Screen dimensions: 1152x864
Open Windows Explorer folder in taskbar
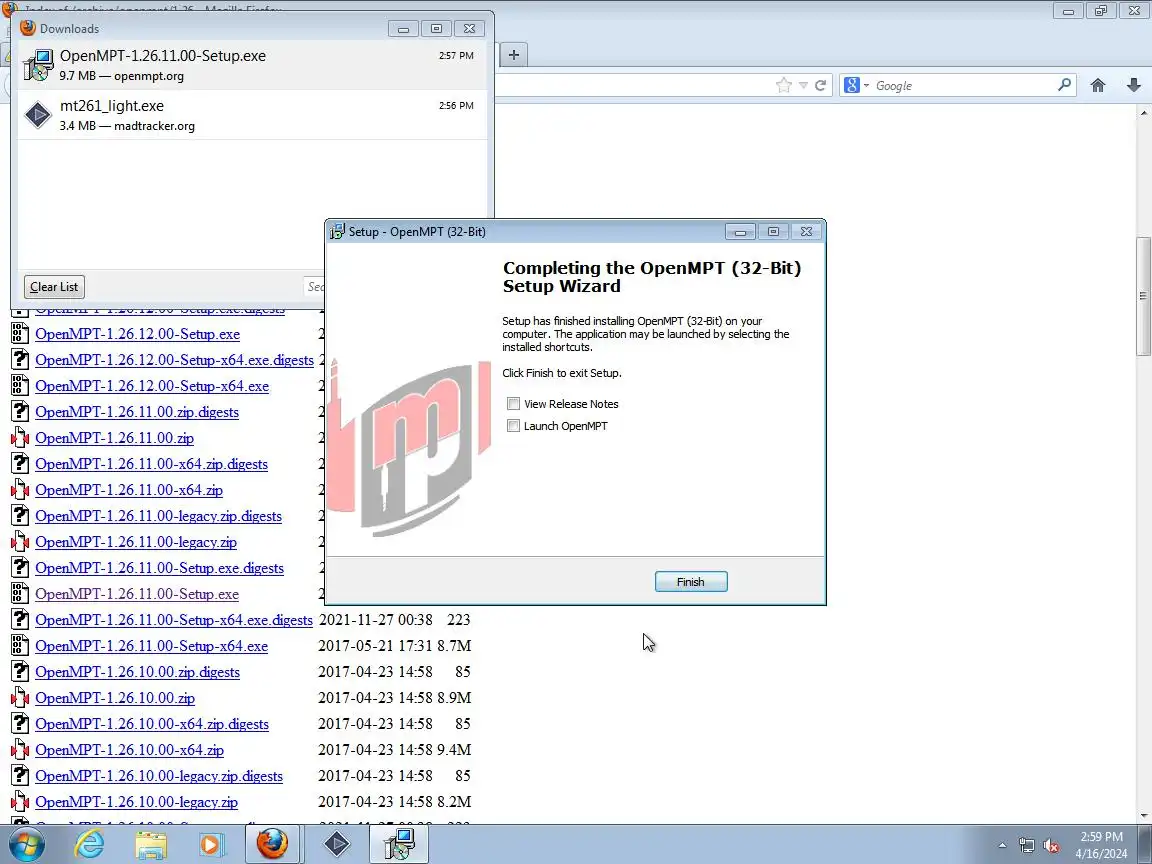[151, 844]
